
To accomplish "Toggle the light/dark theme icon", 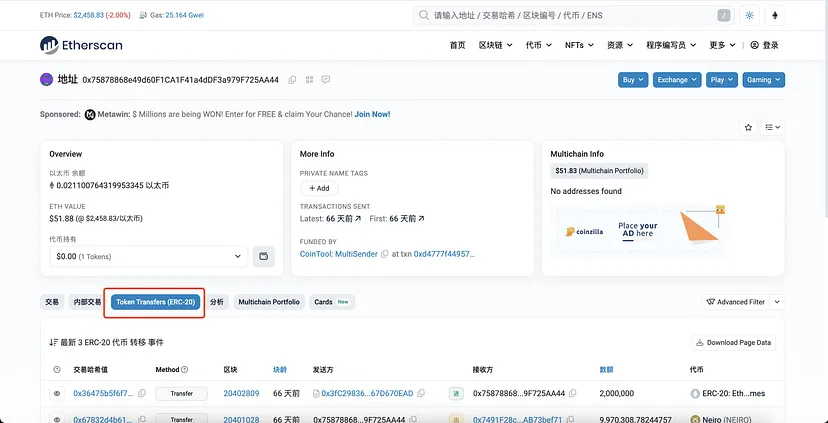I will click(749, 15).
